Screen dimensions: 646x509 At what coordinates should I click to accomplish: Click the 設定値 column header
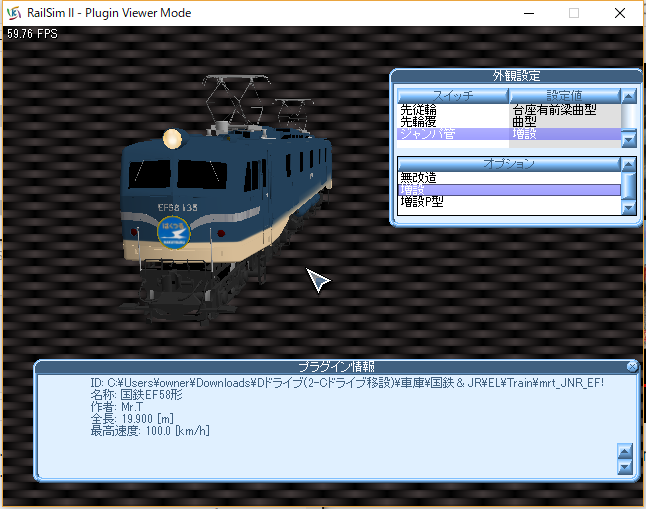[x=564, y=96]
